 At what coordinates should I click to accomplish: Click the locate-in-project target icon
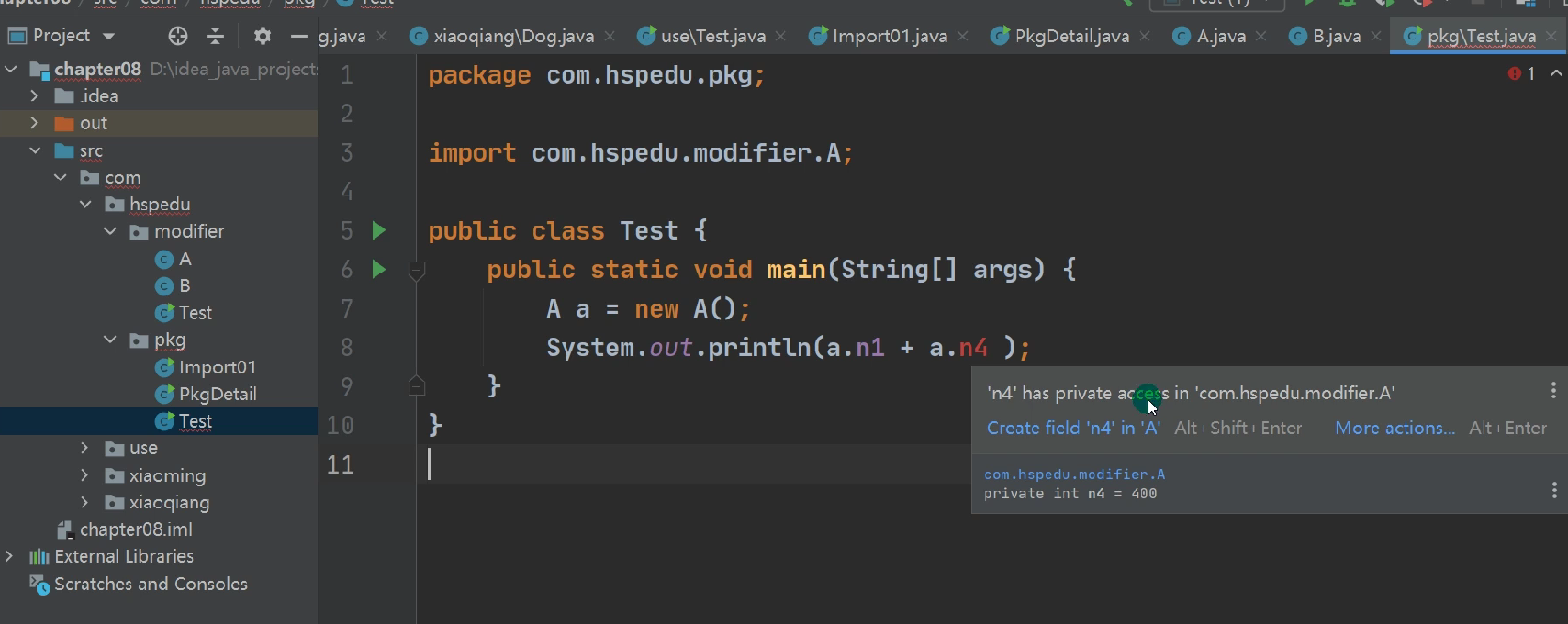pyautogui.click(x=178, y=36)
